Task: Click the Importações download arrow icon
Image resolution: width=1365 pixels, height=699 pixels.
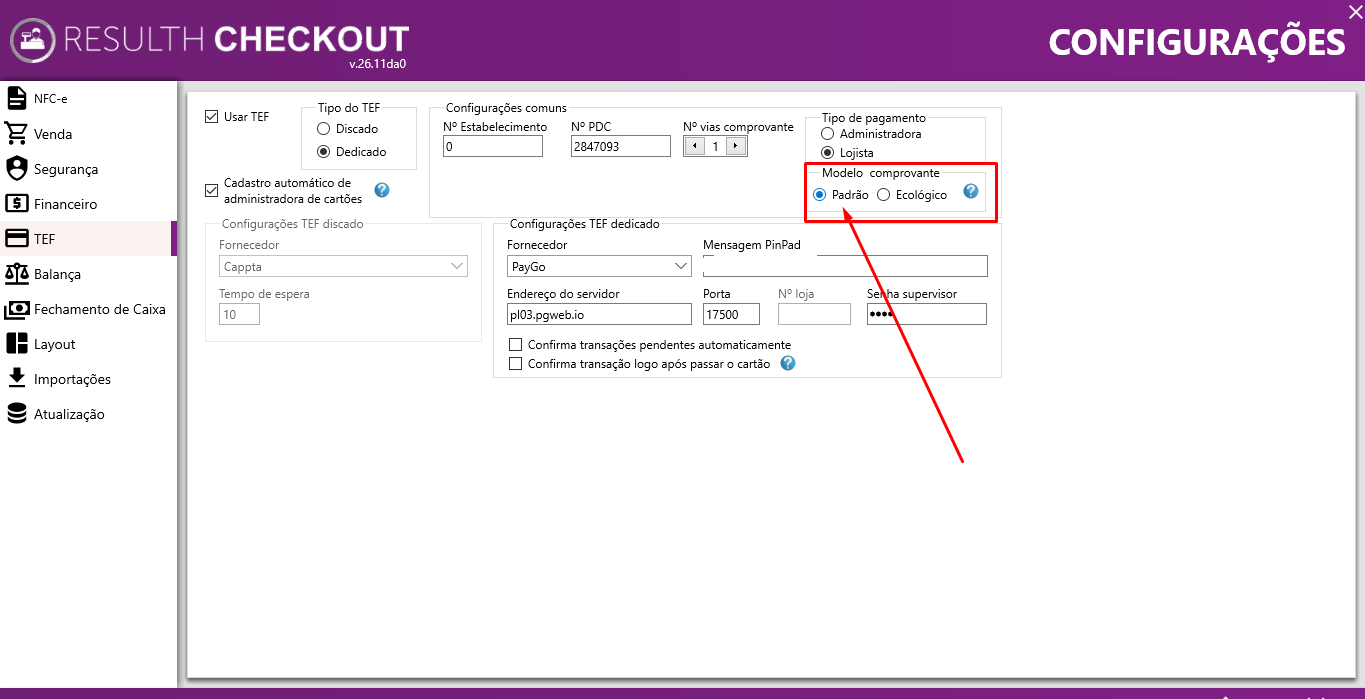Action: click(x=16, y=378)
